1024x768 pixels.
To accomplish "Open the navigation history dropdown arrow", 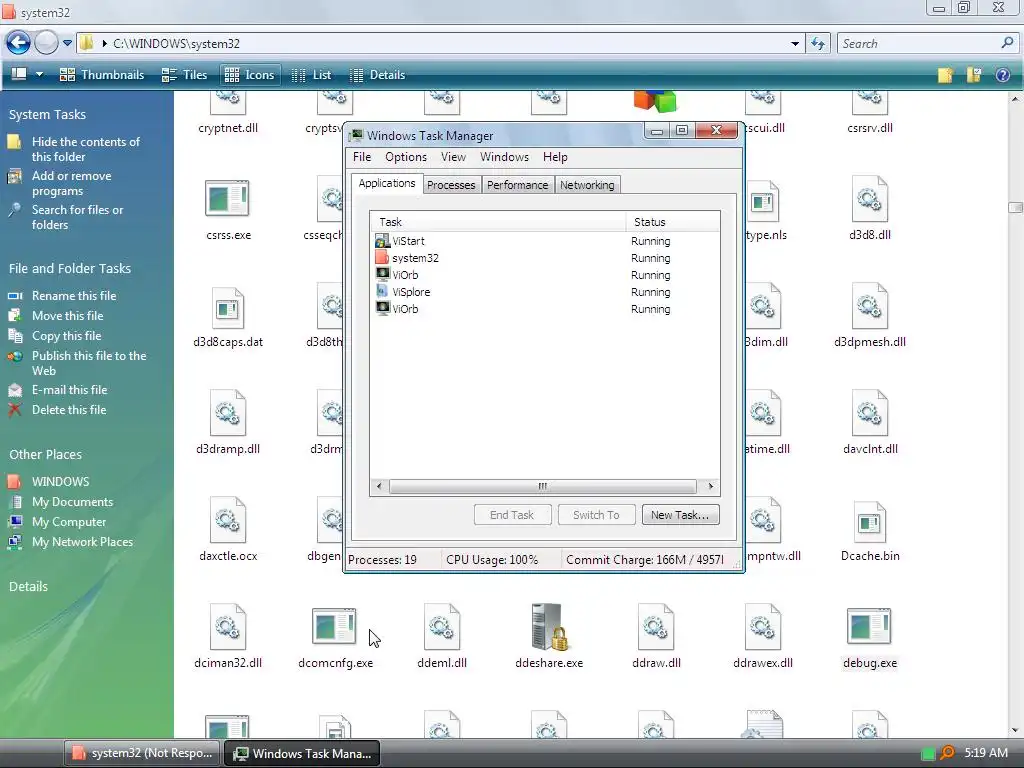I will point(67,44).
